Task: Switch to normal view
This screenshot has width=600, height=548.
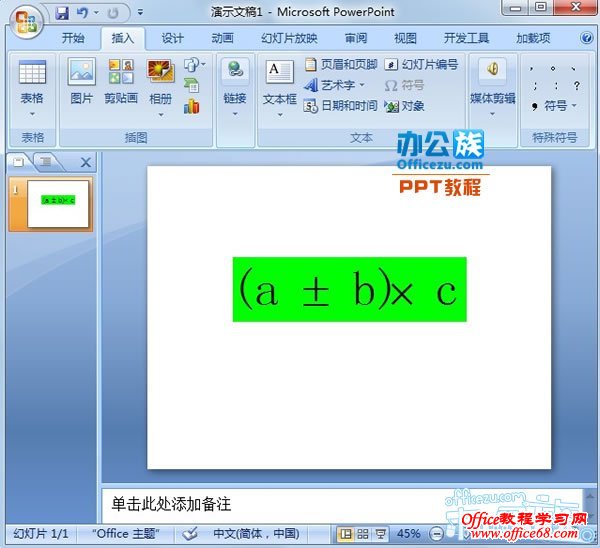Action: click(x=346, y=534)
